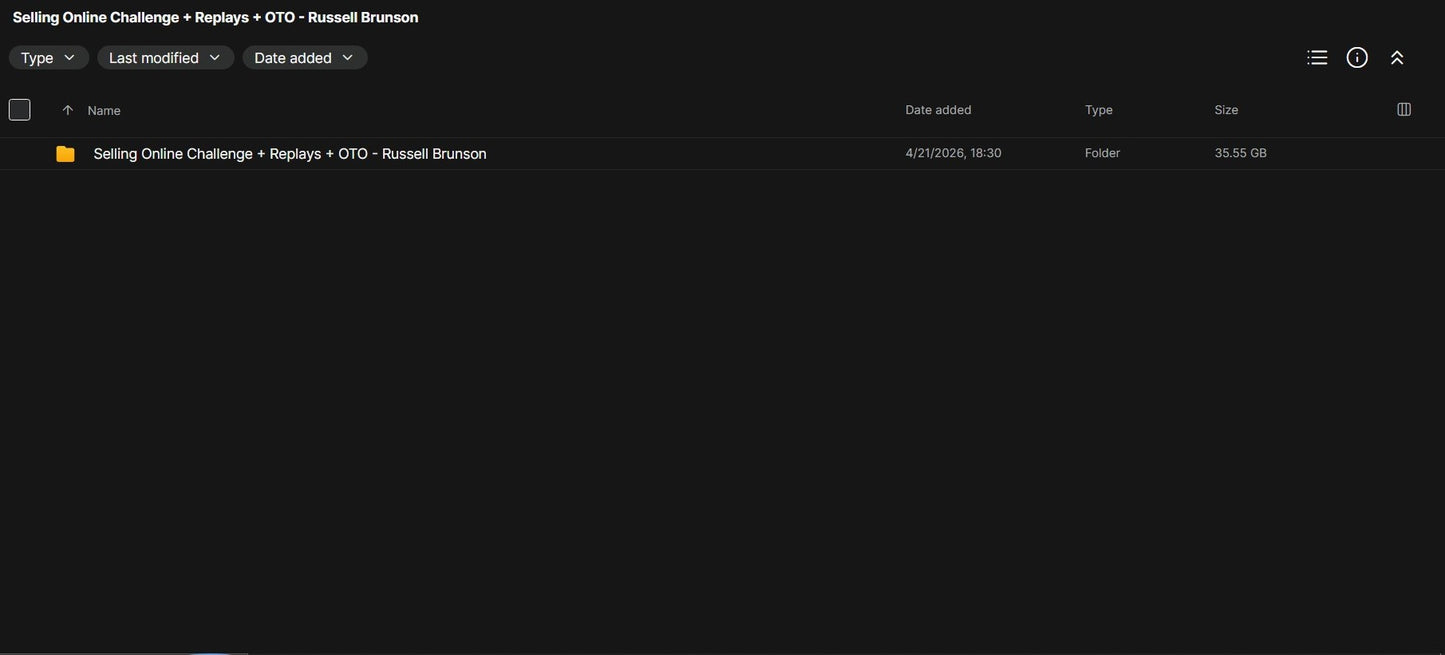Click the double up-arrow collapse icon
Screen dimensions: 1445x655
tap(1397, 58)
